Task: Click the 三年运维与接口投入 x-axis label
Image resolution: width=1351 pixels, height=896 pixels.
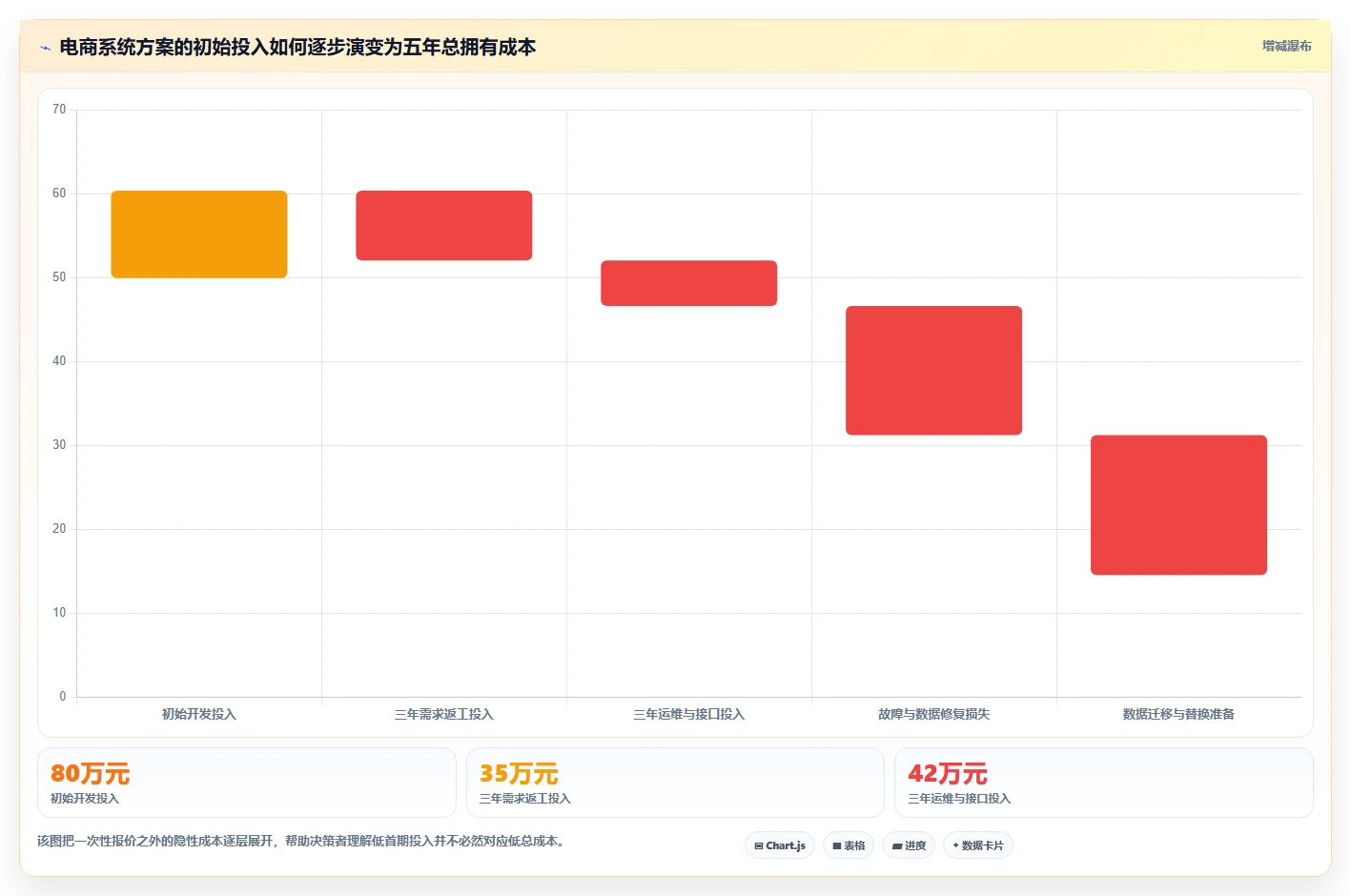Action: point(689,714)
